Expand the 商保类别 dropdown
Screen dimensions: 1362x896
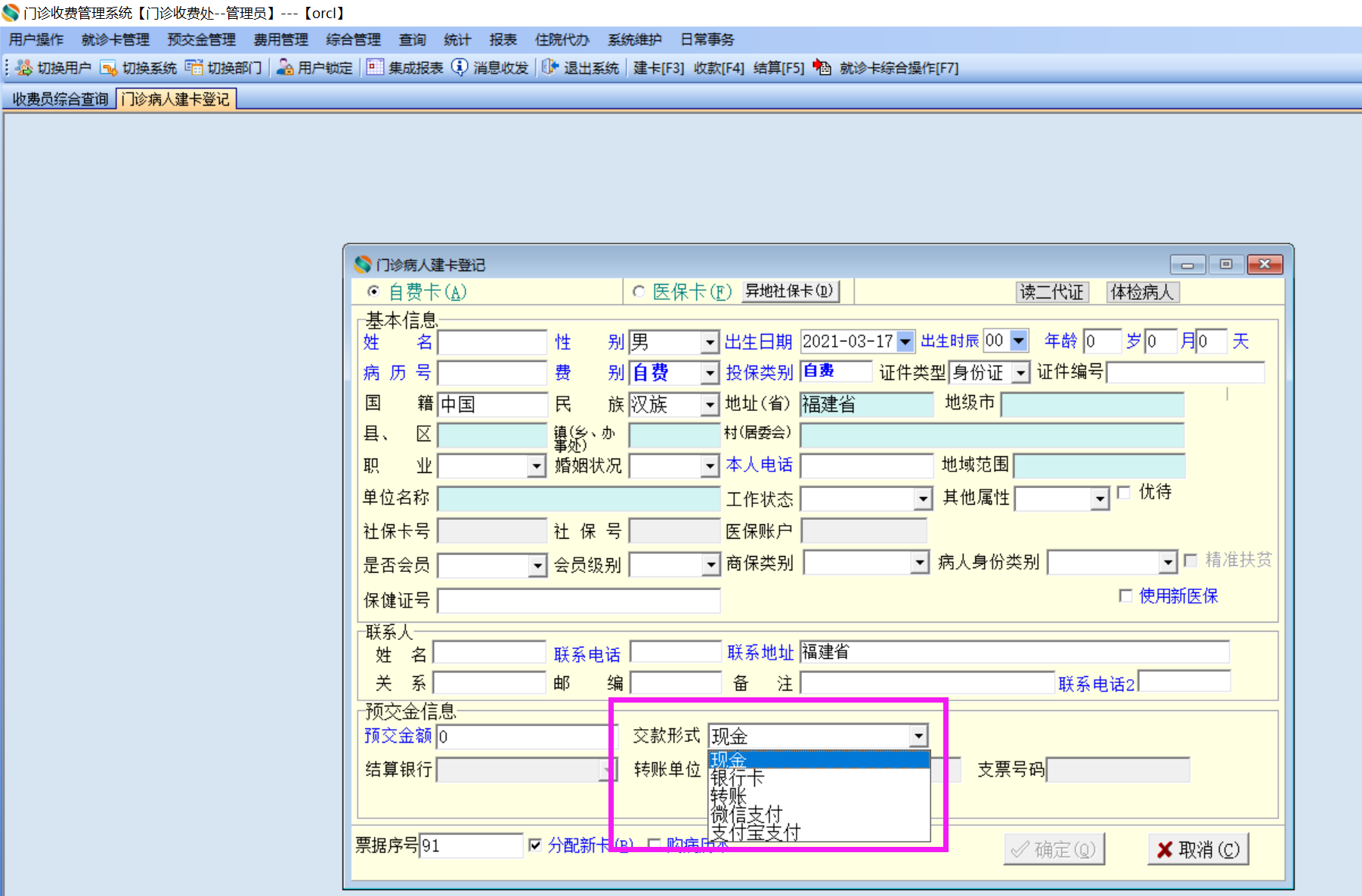[920, 562]
